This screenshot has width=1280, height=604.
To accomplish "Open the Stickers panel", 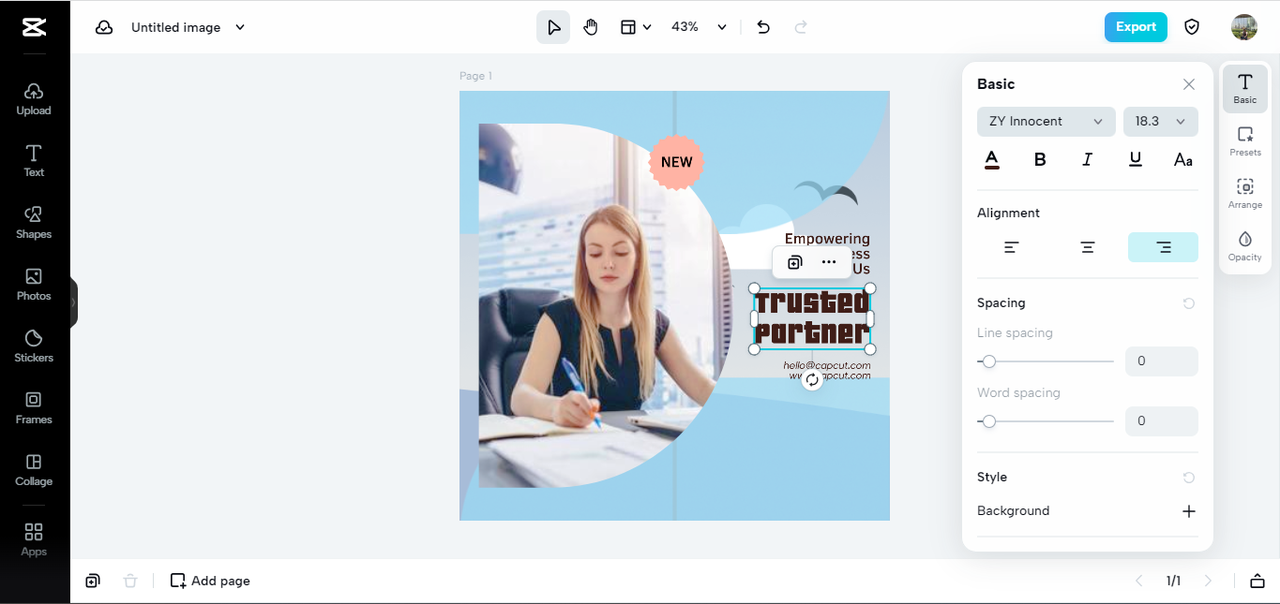I will click(34, 346).
